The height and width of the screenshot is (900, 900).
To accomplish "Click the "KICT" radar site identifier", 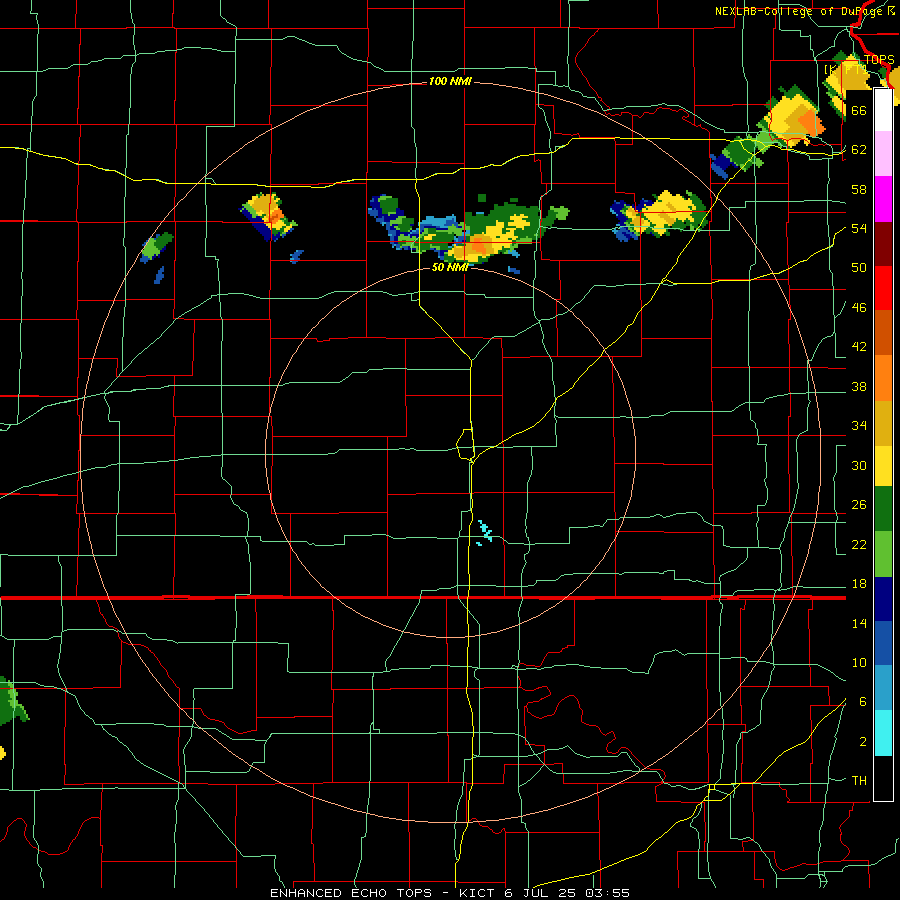I will point(476,893).
